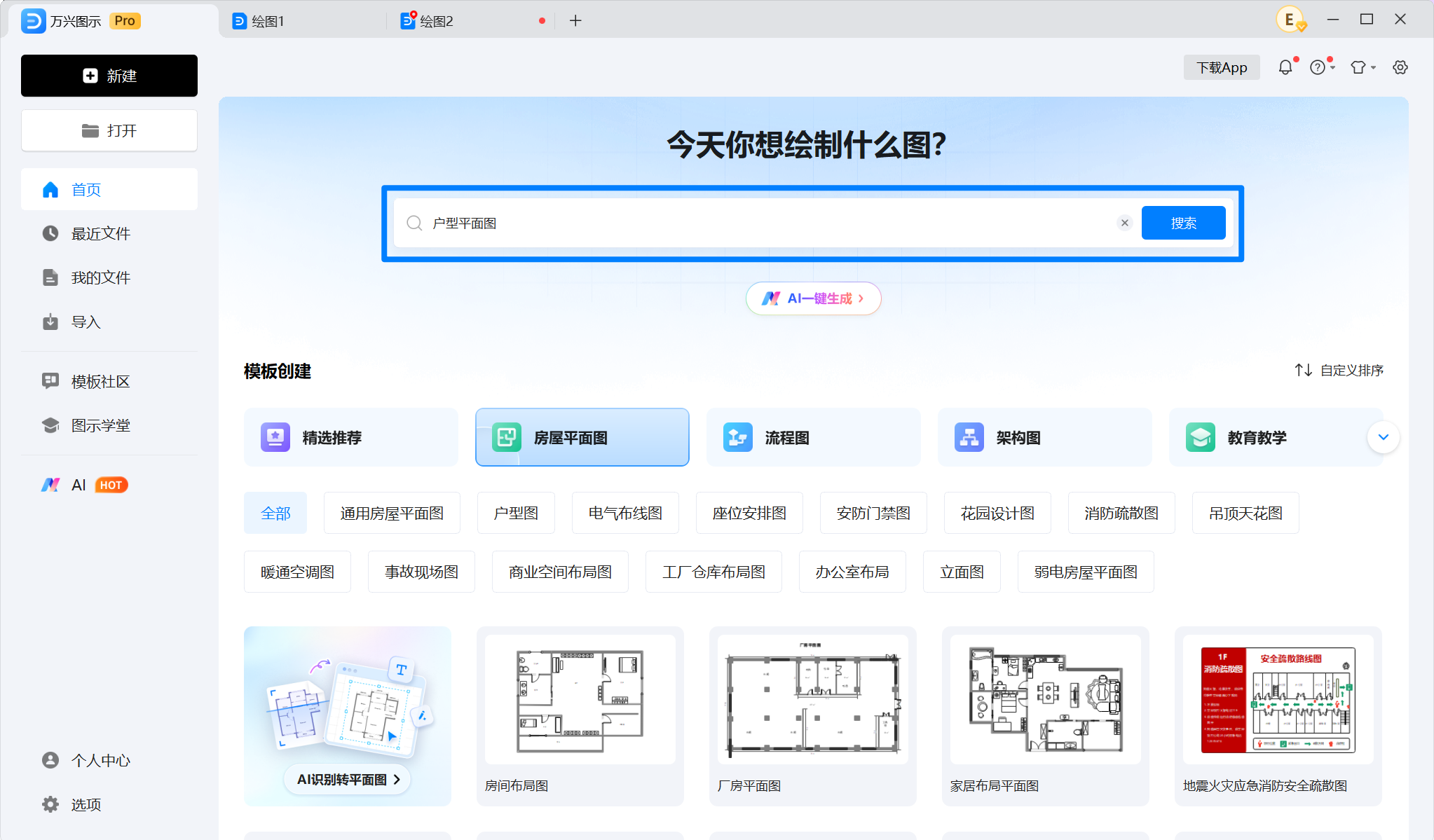Open Template Community (模板社区)
Viewport: 1434px width, 840px height.
pos(109,381)
